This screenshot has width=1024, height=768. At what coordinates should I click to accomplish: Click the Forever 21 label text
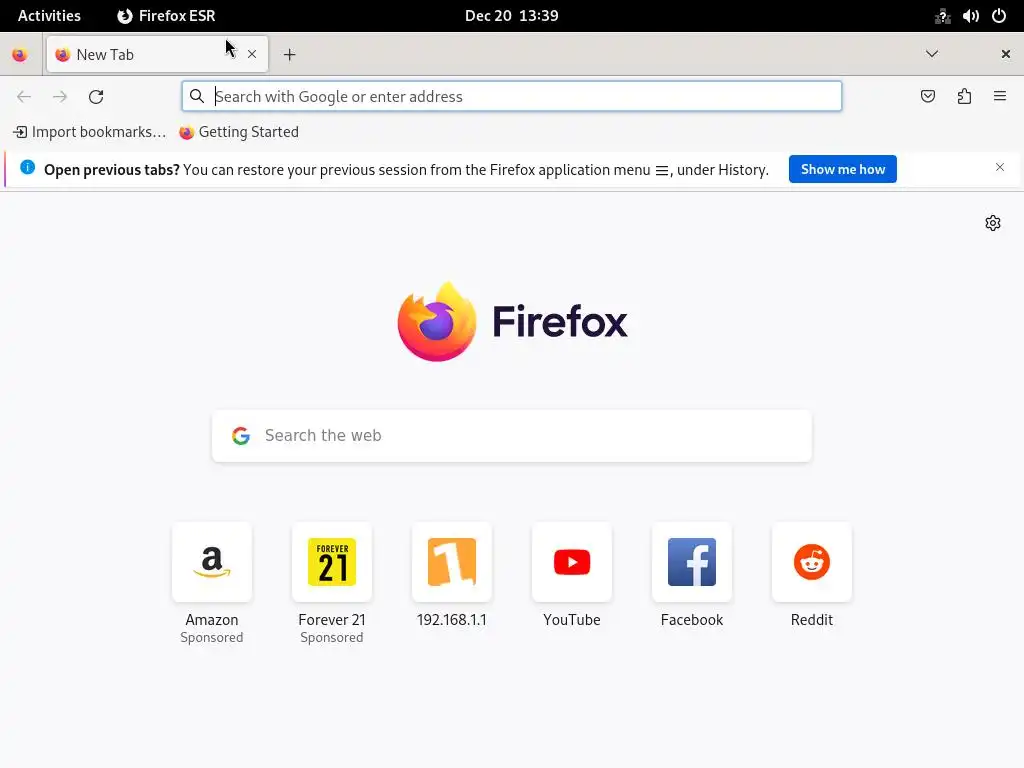pyautogui.click(x=332, y=620)
